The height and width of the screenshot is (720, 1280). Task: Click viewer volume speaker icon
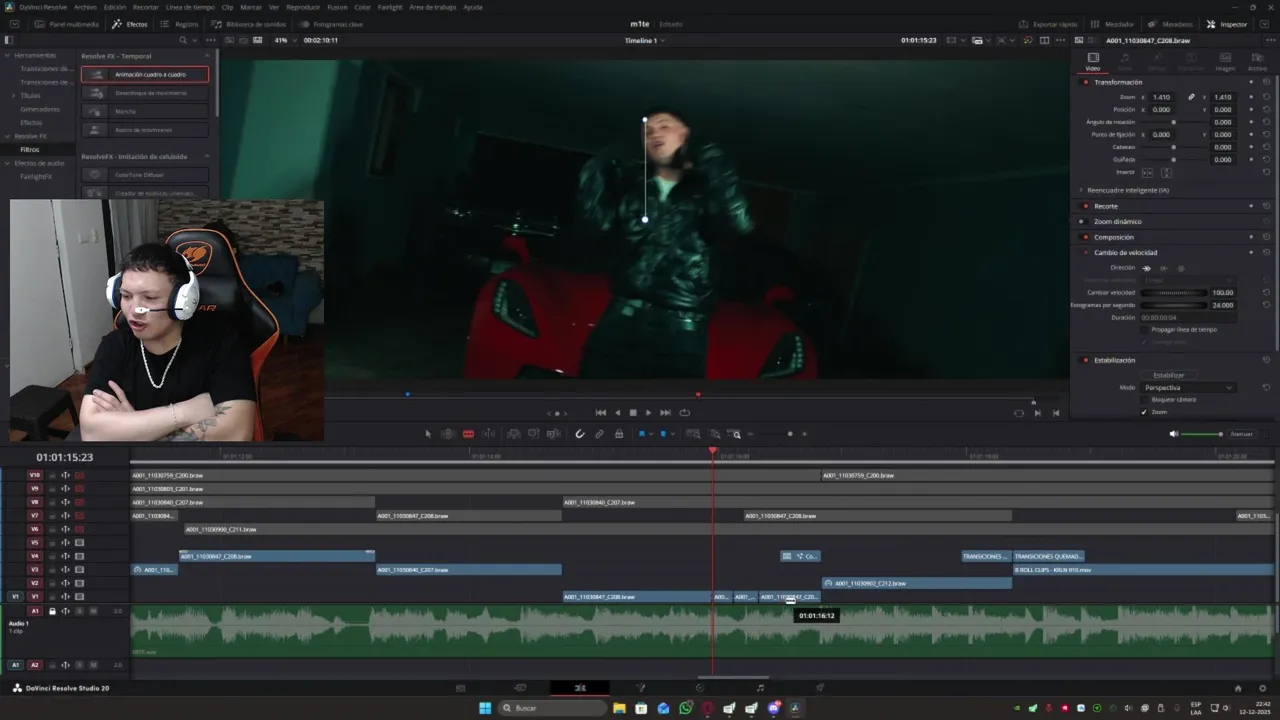point(1173,434)
